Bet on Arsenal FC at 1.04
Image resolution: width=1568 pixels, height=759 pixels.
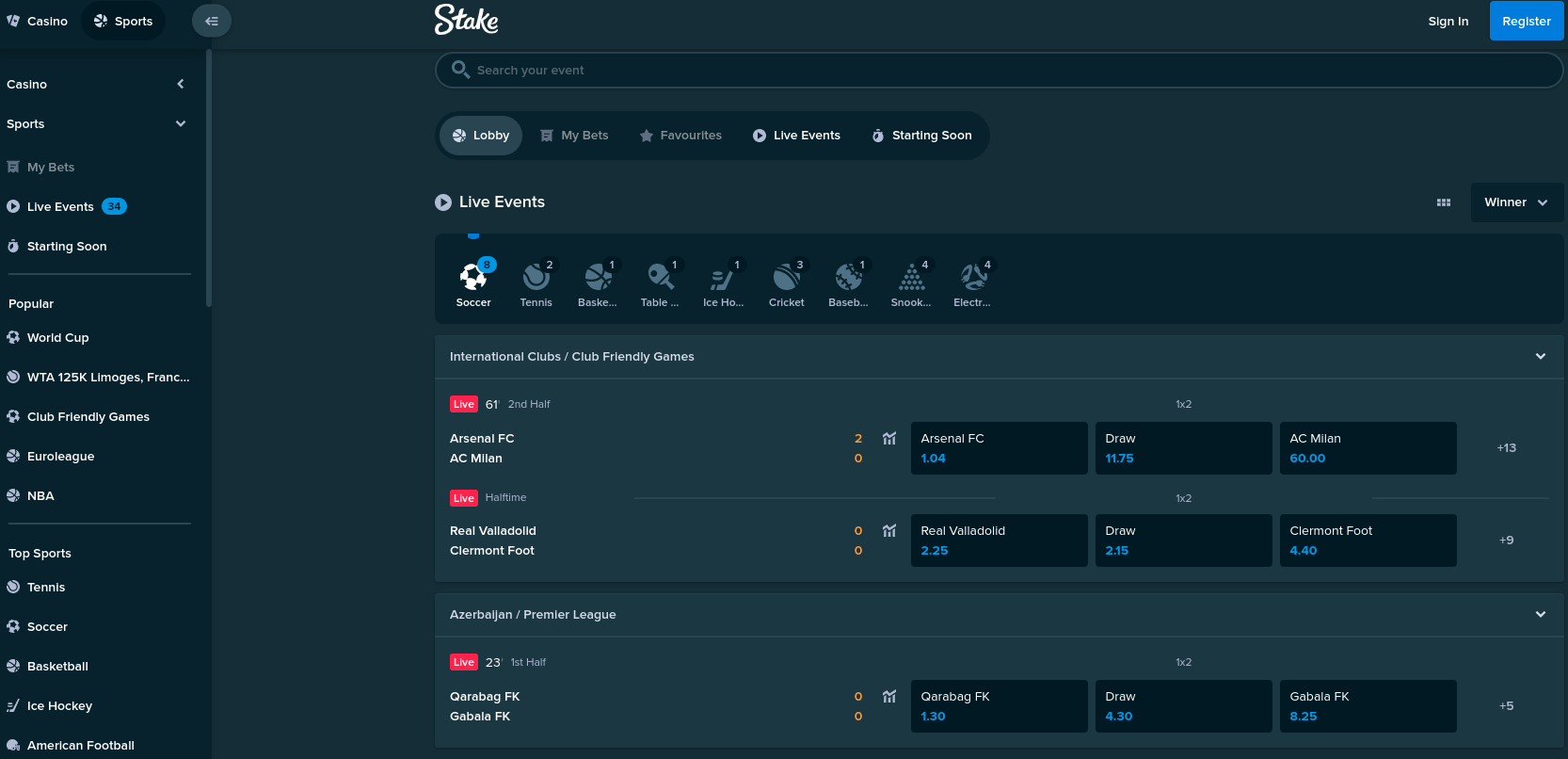point(1000,448)
